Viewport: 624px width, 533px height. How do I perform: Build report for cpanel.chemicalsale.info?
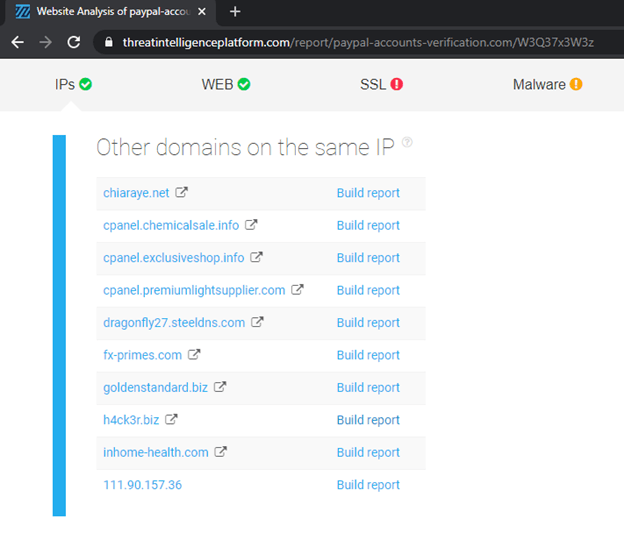[368, 226]
